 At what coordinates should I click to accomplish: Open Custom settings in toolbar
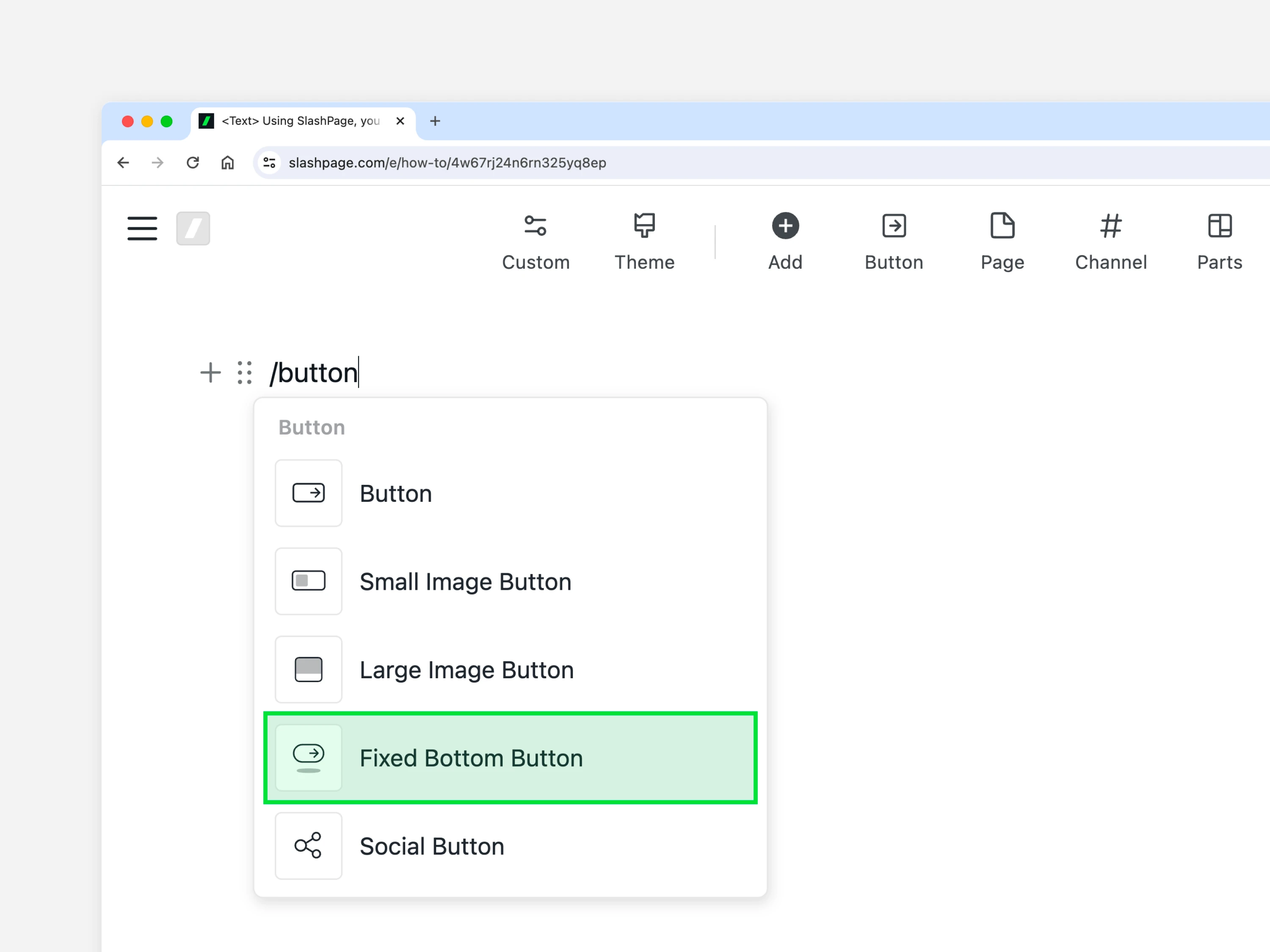click(x=536, y=242)
